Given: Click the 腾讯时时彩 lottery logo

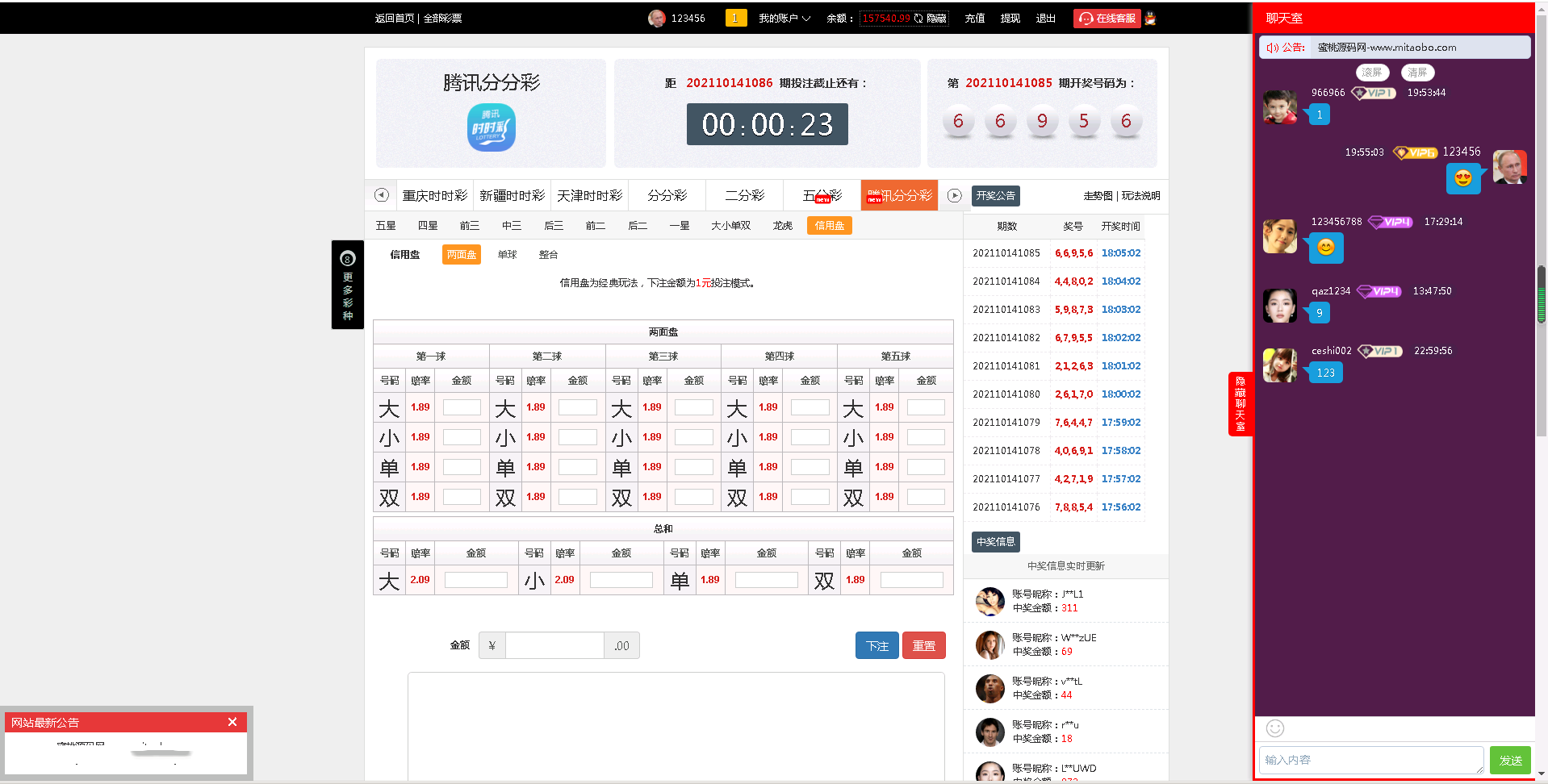Looking at the screenshot, I should coord(491,128).
